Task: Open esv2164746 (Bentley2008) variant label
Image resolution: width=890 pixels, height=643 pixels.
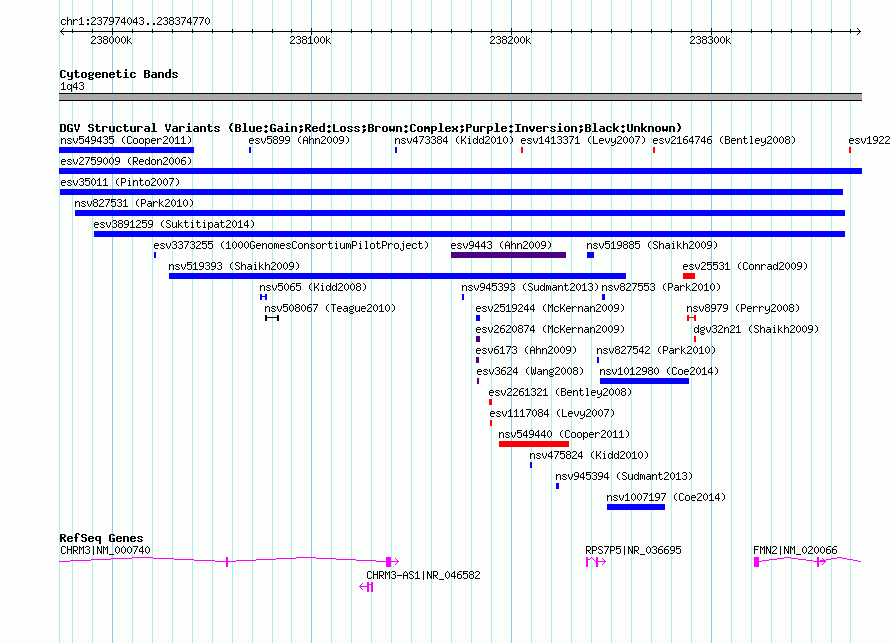Action: 724,140
